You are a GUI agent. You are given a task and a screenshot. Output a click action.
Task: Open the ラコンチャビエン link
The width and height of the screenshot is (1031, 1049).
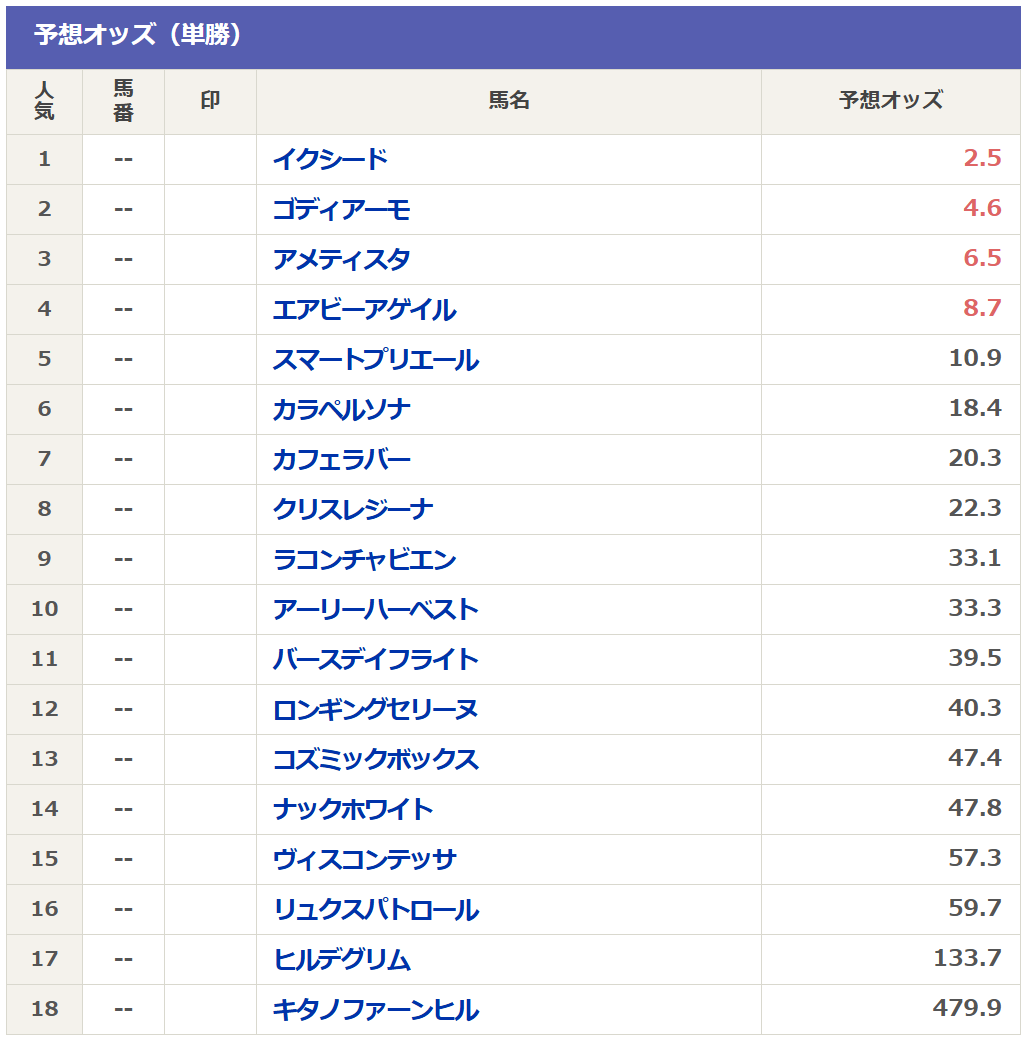click(x=364, y=559)
